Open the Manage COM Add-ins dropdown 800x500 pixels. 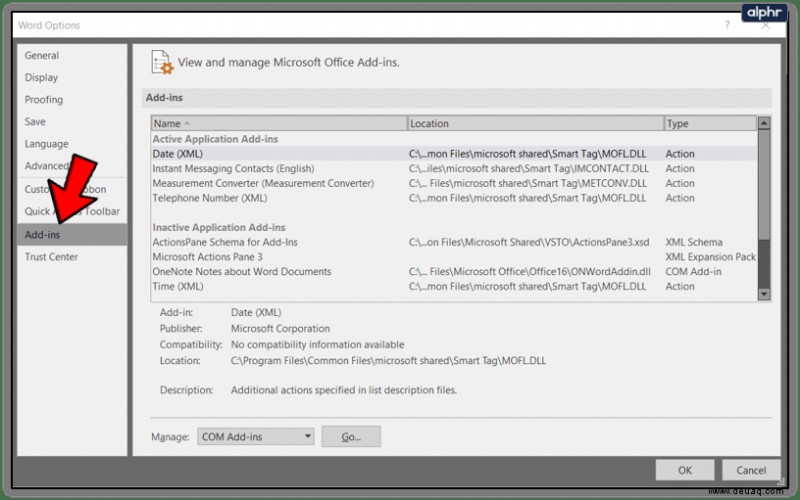pyautogui.click(x=256, y=437)
